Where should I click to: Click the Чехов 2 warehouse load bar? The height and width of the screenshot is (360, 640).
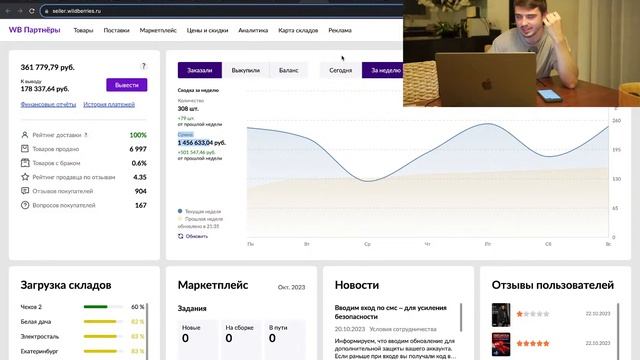[x=103, y=307]
